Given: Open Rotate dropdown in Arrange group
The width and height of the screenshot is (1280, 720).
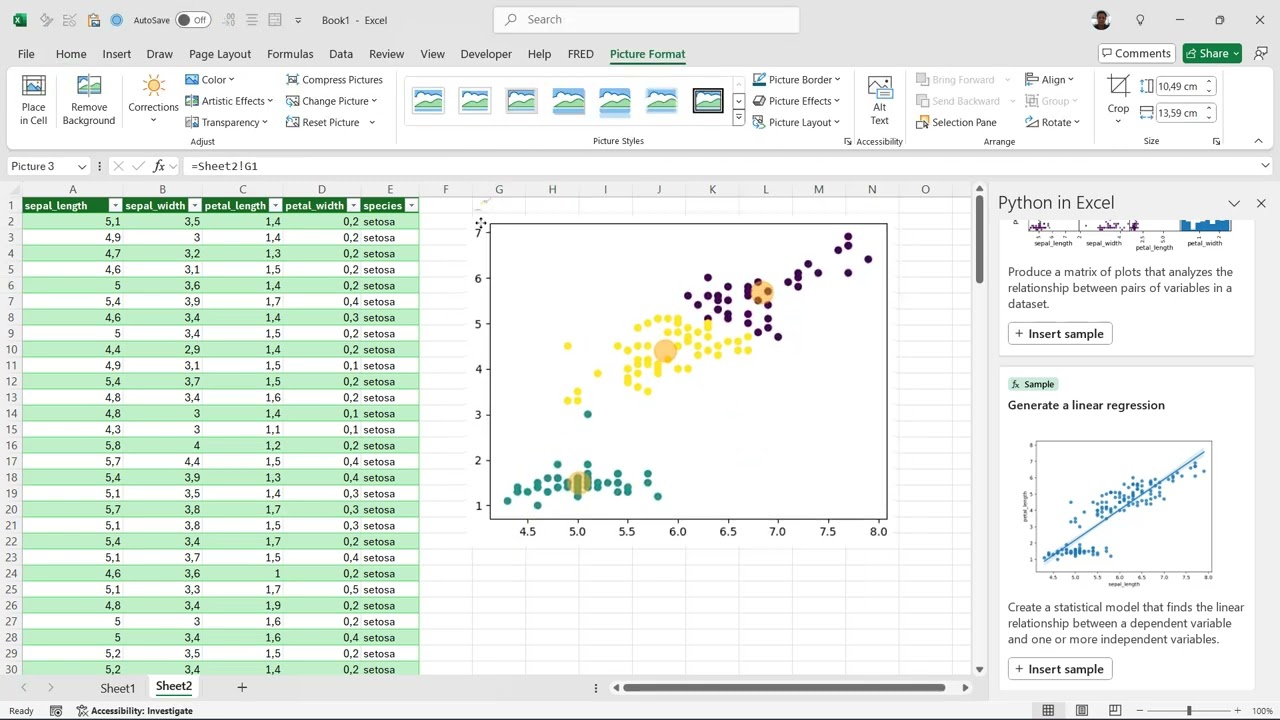Looking at the screenshot, I should point(1053,122).
